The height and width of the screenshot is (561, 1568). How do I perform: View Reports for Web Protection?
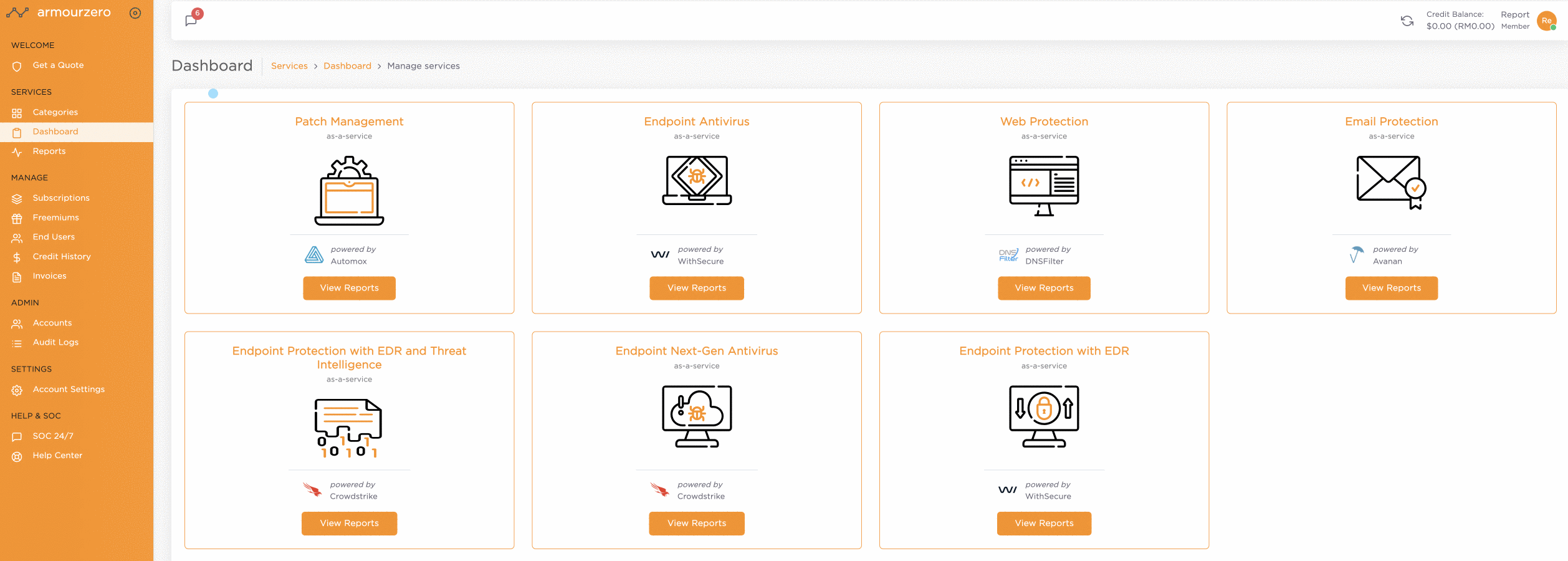1044,288
